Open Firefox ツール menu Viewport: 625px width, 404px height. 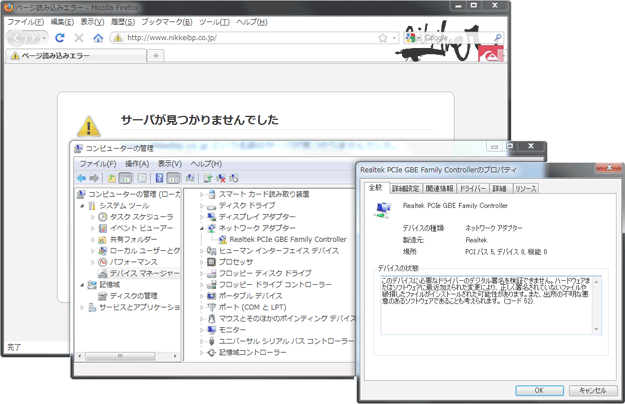214,22
